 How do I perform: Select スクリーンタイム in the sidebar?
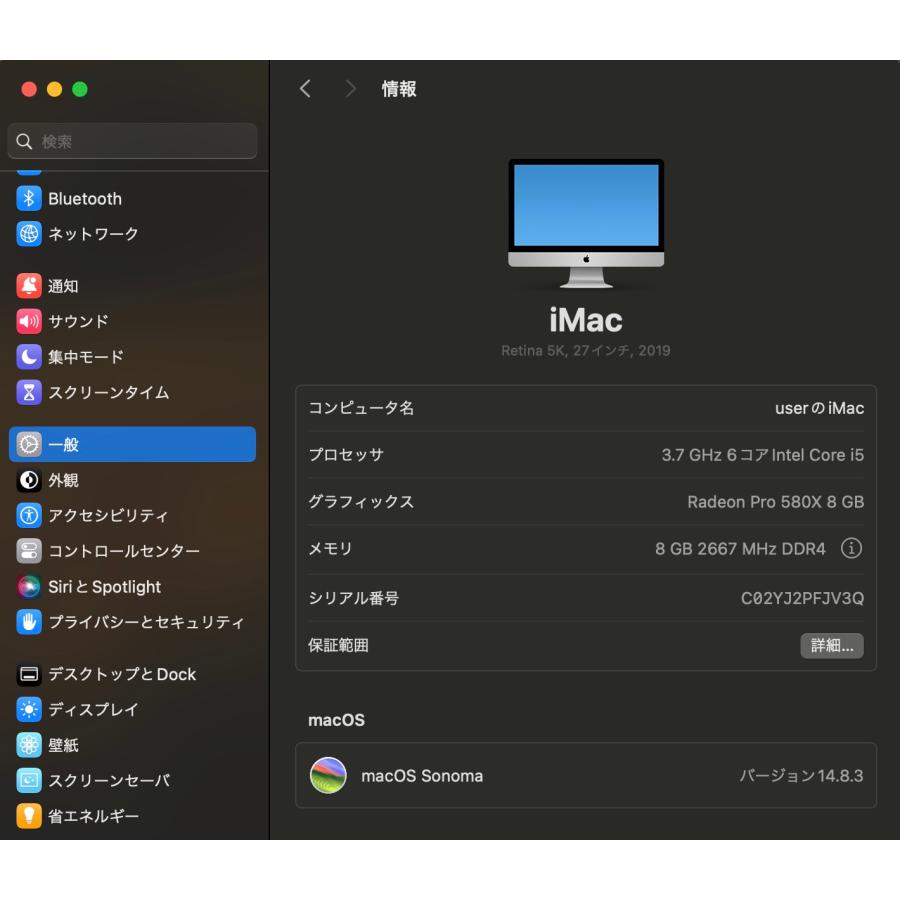pos(133,392)
